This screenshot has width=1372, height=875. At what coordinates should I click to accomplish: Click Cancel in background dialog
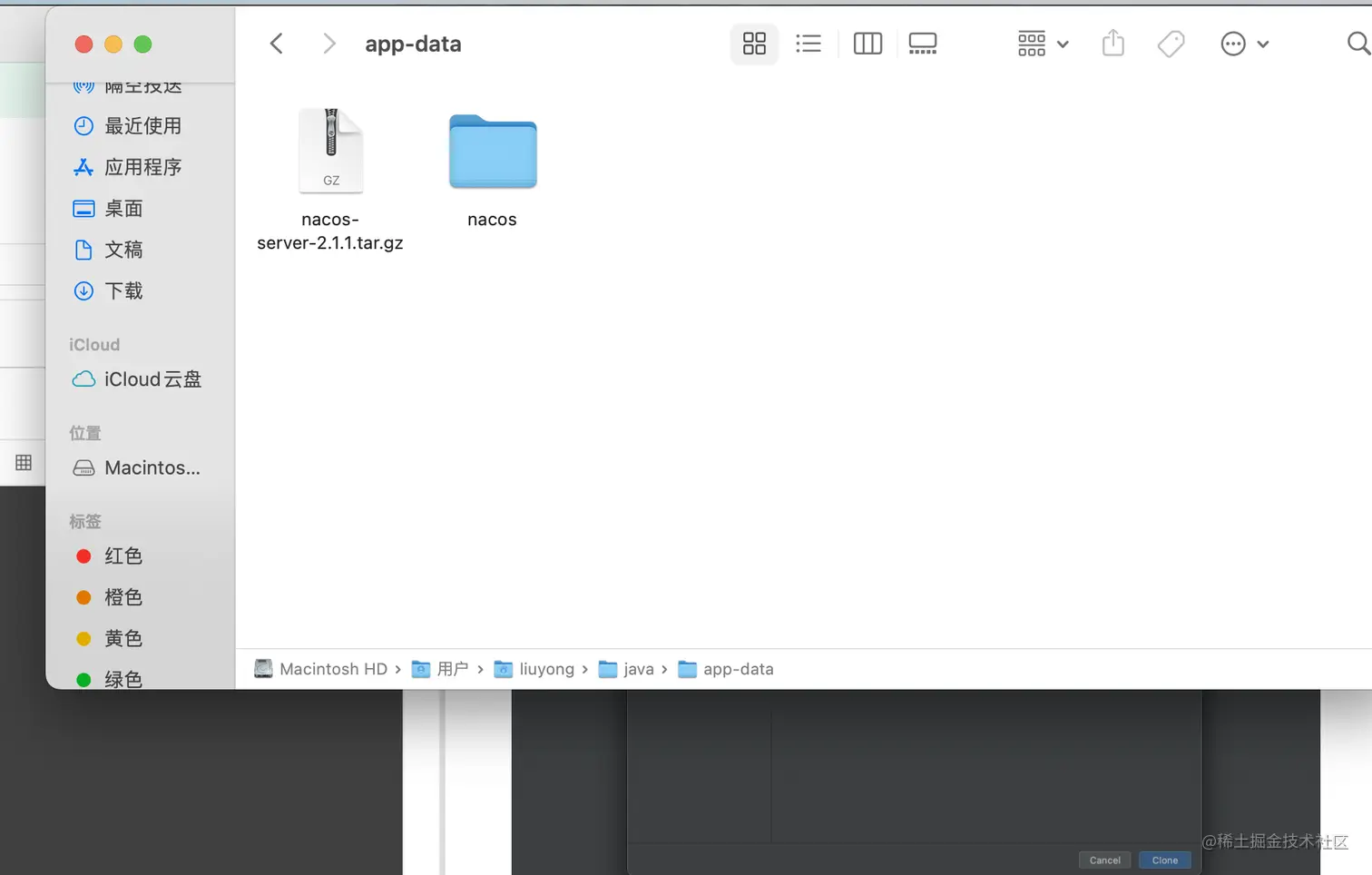click(1105, 860)
